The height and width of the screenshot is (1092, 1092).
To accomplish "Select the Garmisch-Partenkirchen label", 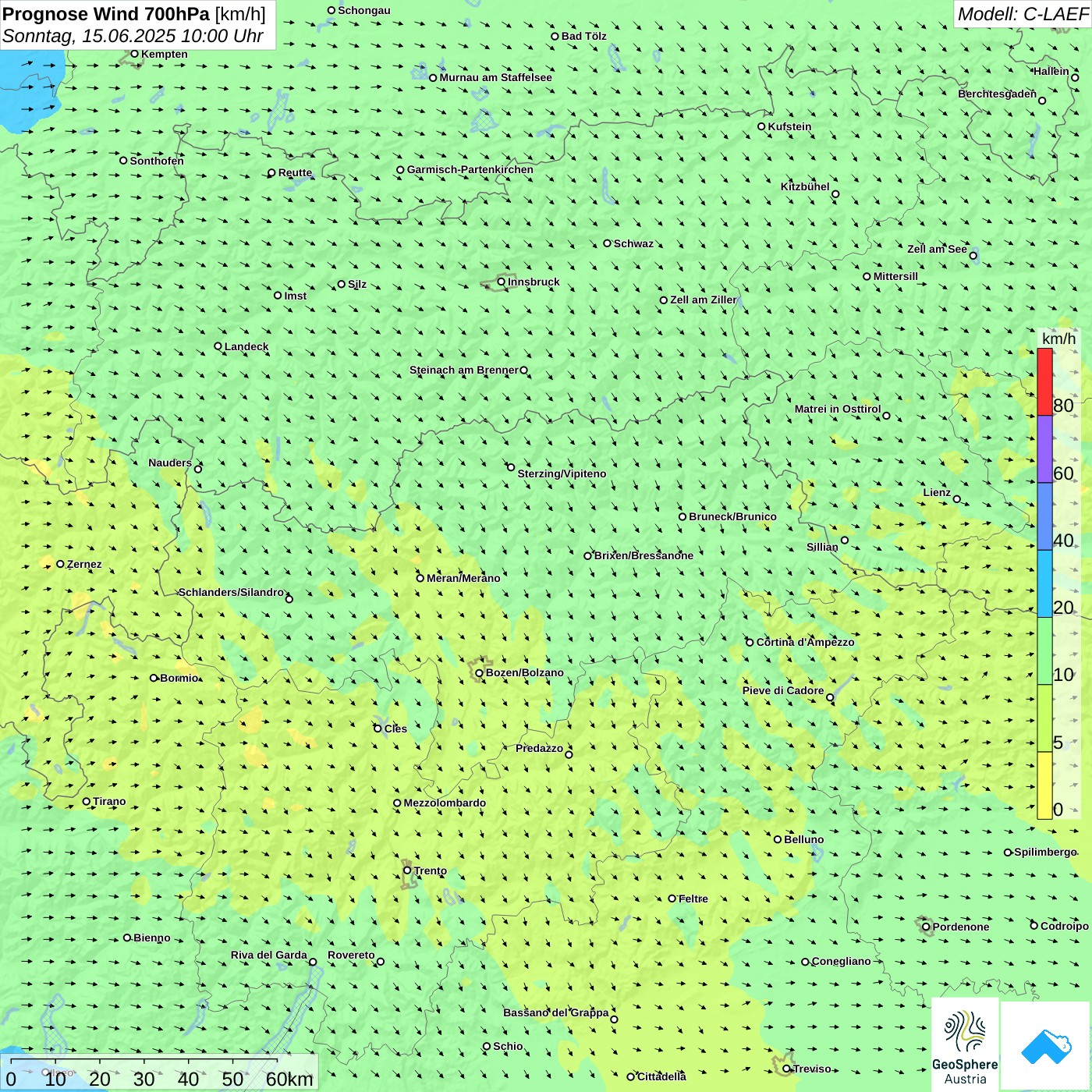I will click(x=470, y=169).
